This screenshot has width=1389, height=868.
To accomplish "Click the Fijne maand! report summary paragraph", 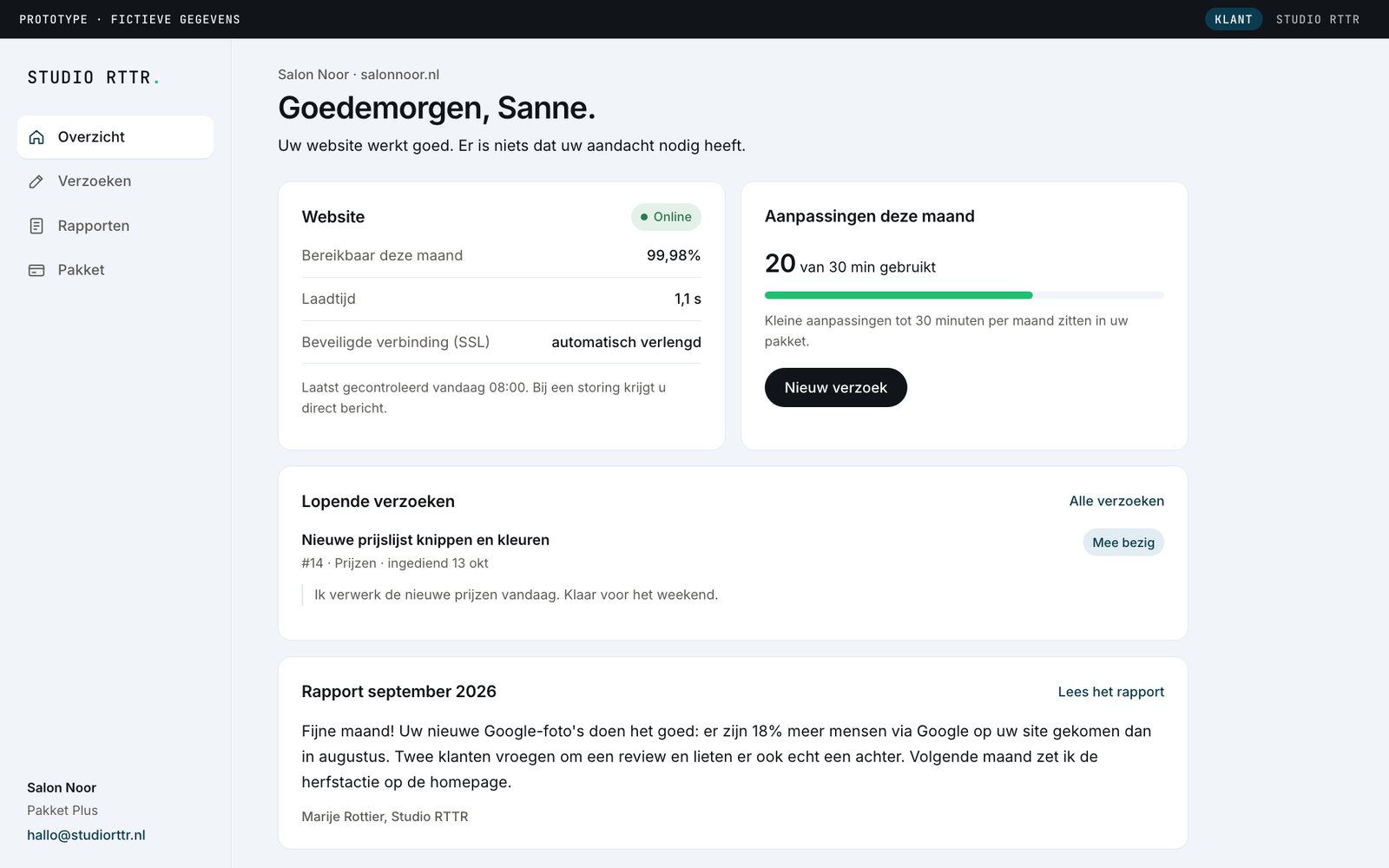I will point(727,756).
